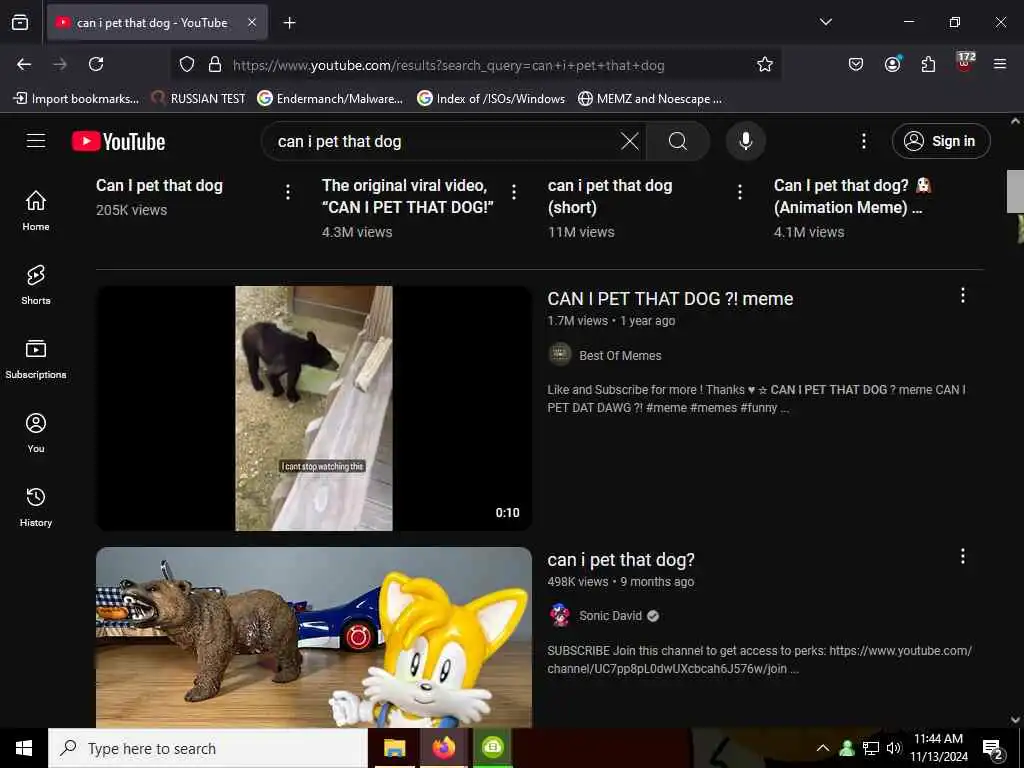Reload the current page
Viewport: 1024px width, 768px height.
click(96, 64)
